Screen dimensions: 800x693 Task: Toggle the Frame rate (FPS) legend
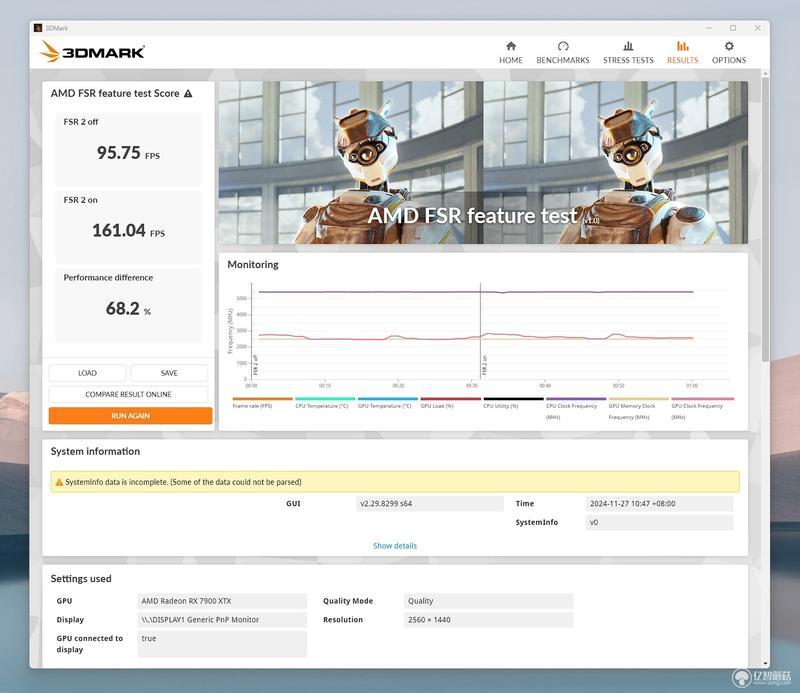coord(262,403)
